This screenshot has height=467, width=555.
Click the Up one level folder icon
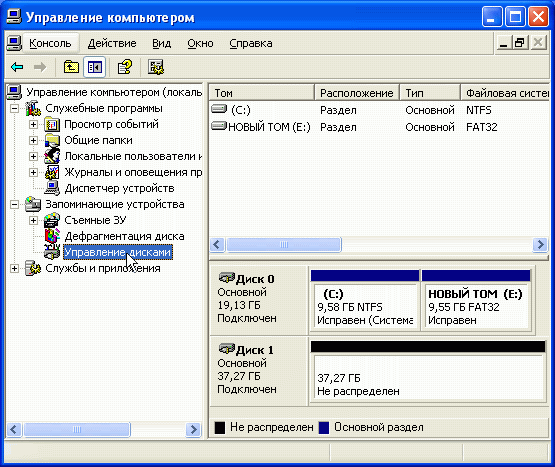point(71,67)
